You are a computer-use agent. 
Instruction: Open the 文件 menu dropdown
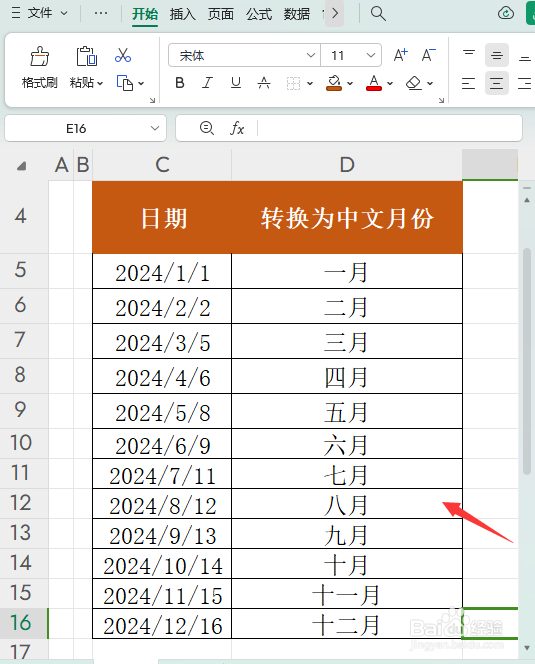pyautogui.click(x=47, y=13)
